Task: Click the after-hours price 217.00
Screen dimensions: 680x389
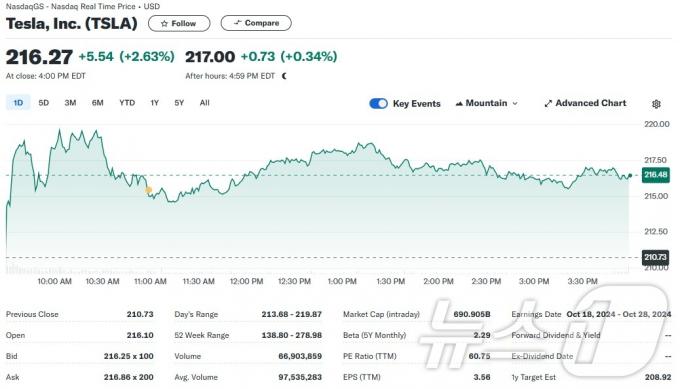Action: click(210, 56)
